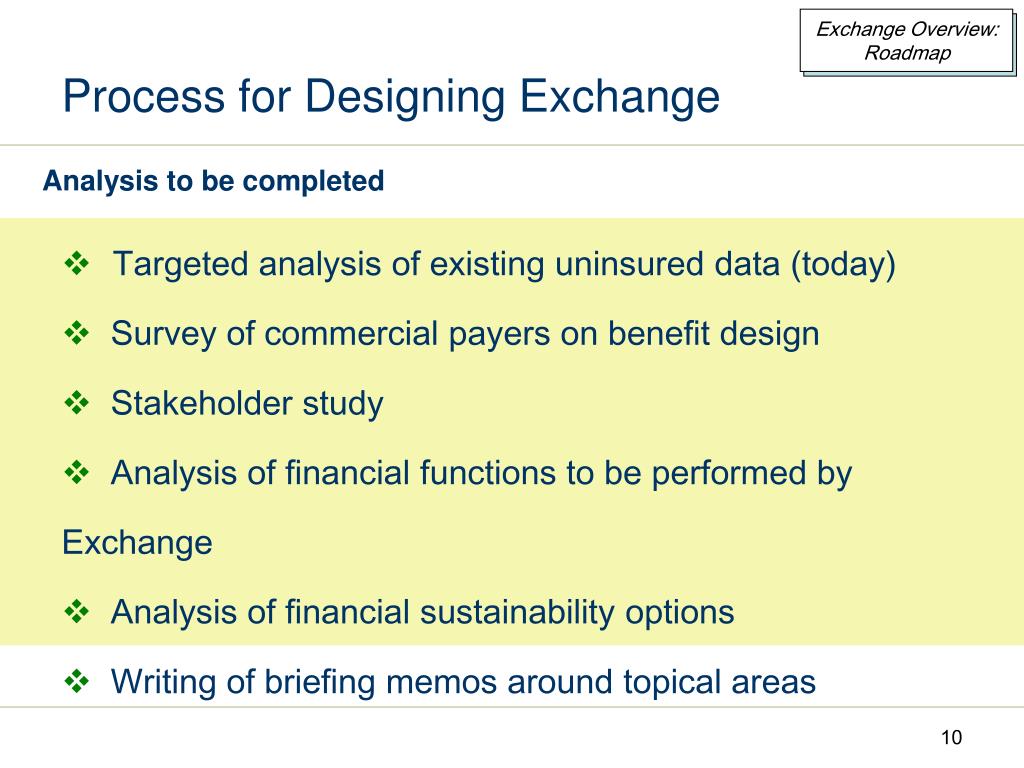The height and width of the screenshot is (768, 1024).
Task: Click the page number 10
Action: pos(952,737)
